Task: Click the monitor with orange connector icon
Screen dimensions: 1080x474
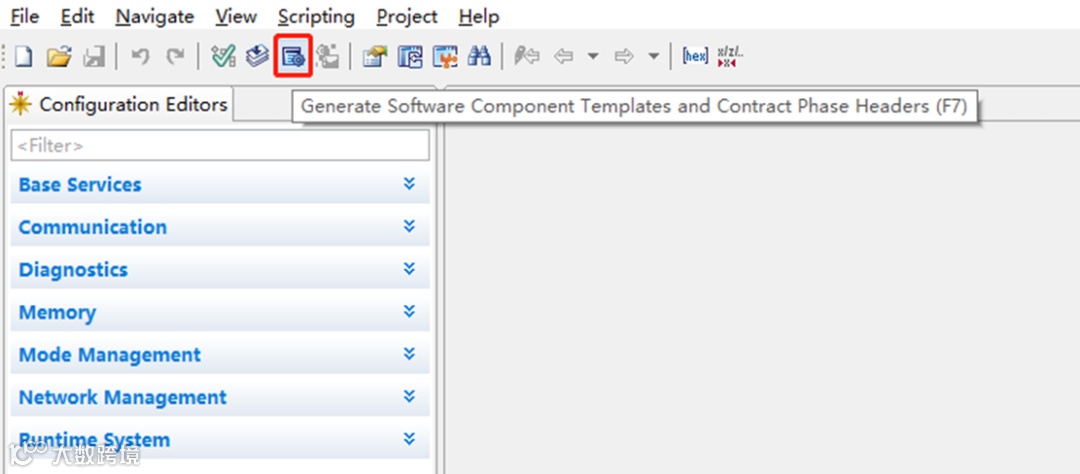Action: coord(445,56)
